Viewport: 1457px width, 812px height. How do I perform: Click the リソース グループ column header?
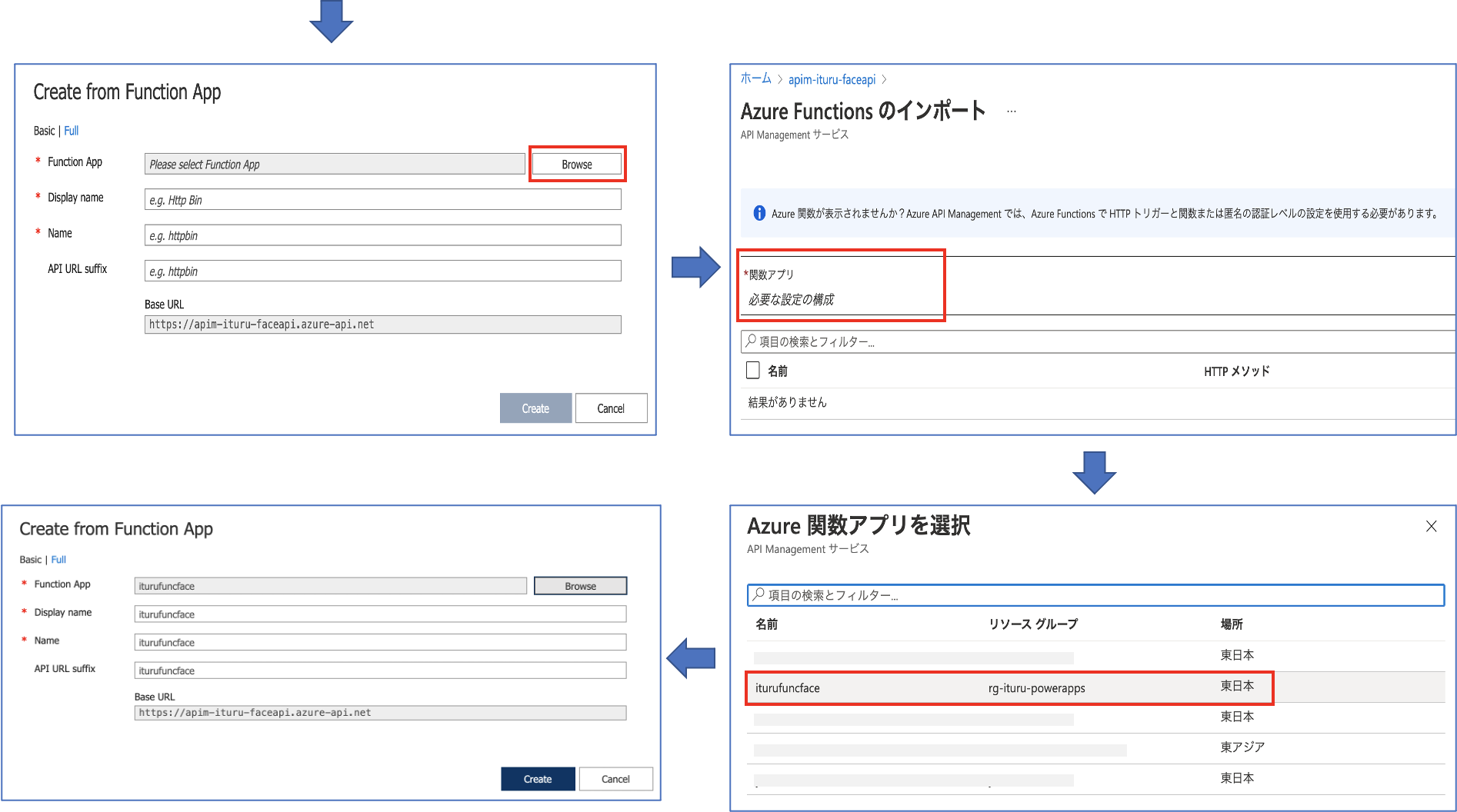pyautogui.click(x=1033, y=624)
